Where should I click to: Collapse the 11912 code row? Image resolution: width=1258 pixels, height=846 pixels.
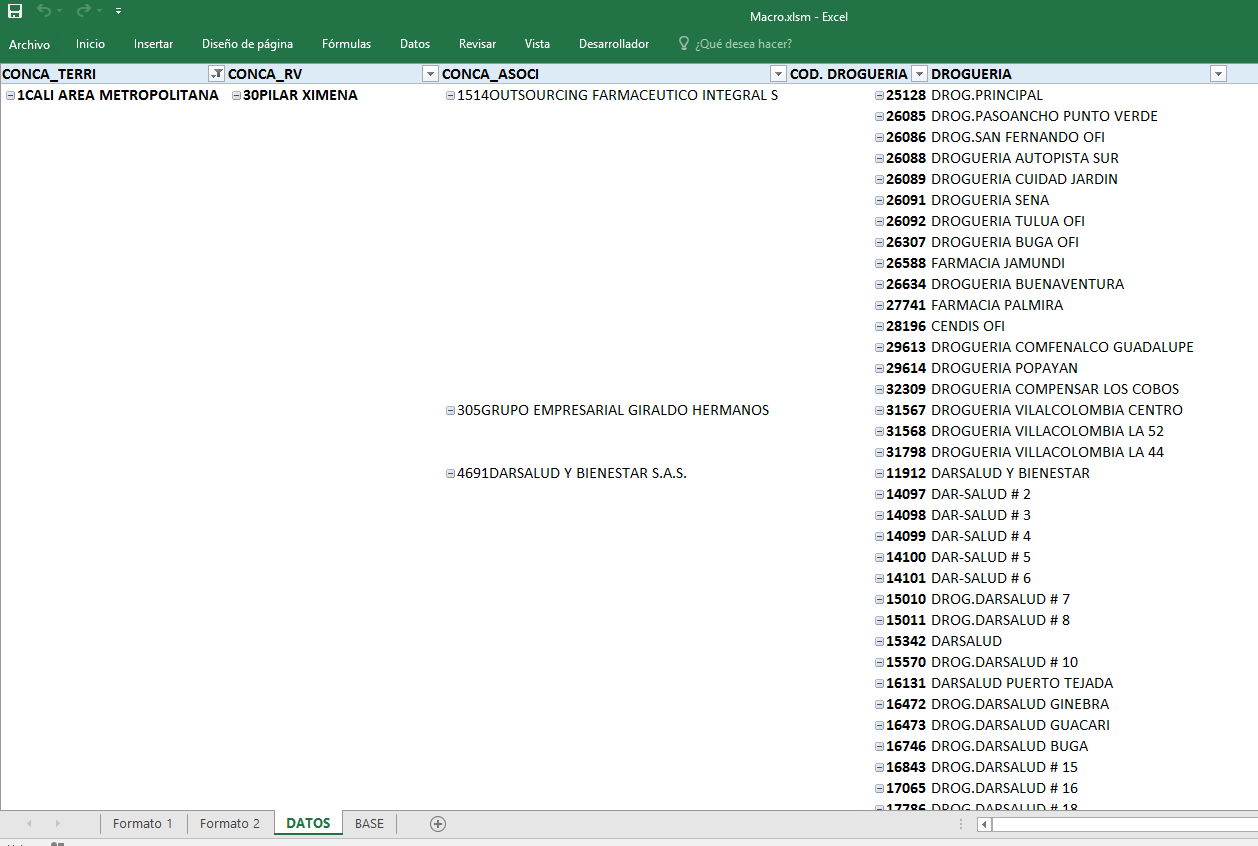pyautogui.click(x=879, y=474)
